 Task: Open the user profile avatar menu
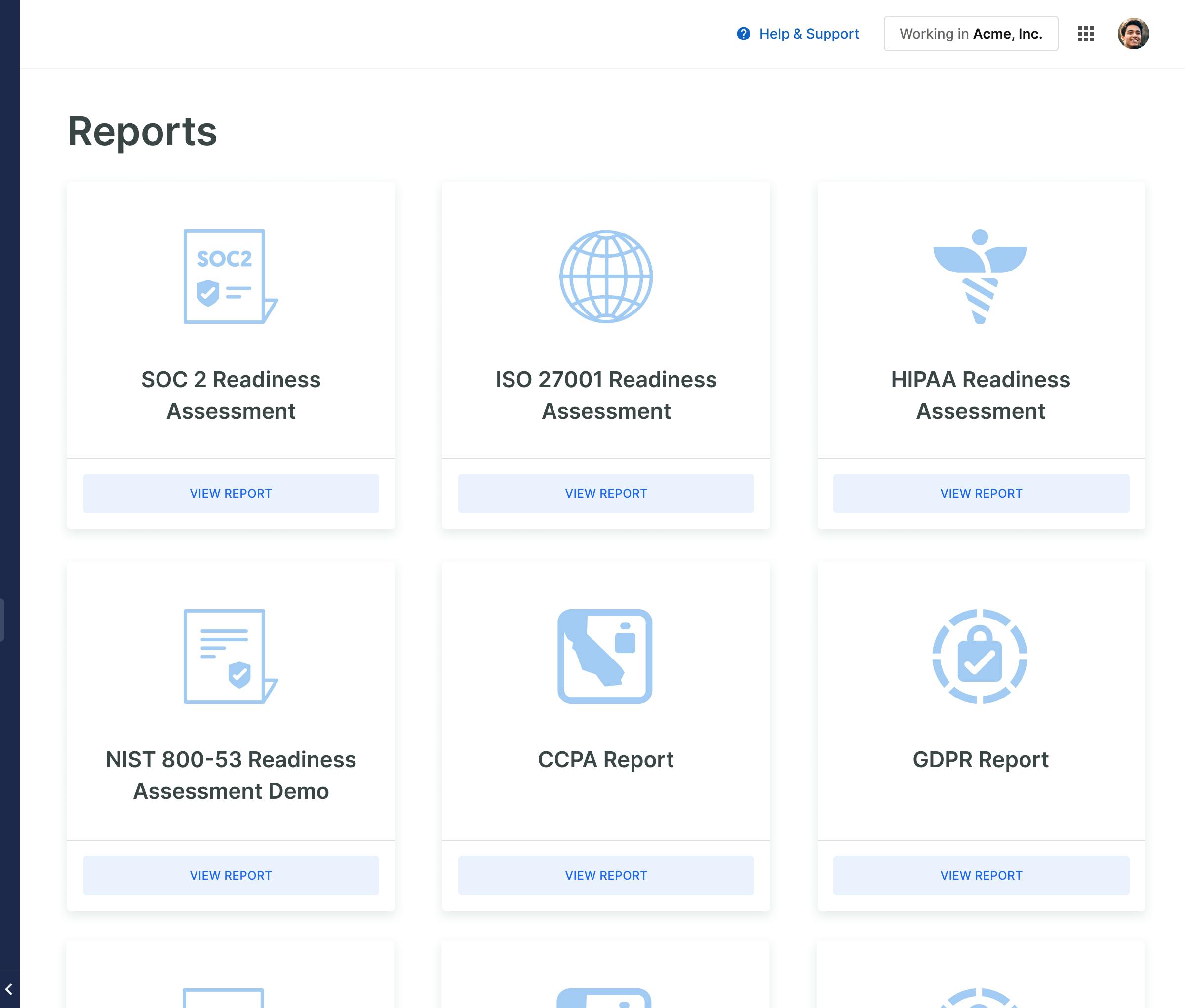tap(1133, 34)
